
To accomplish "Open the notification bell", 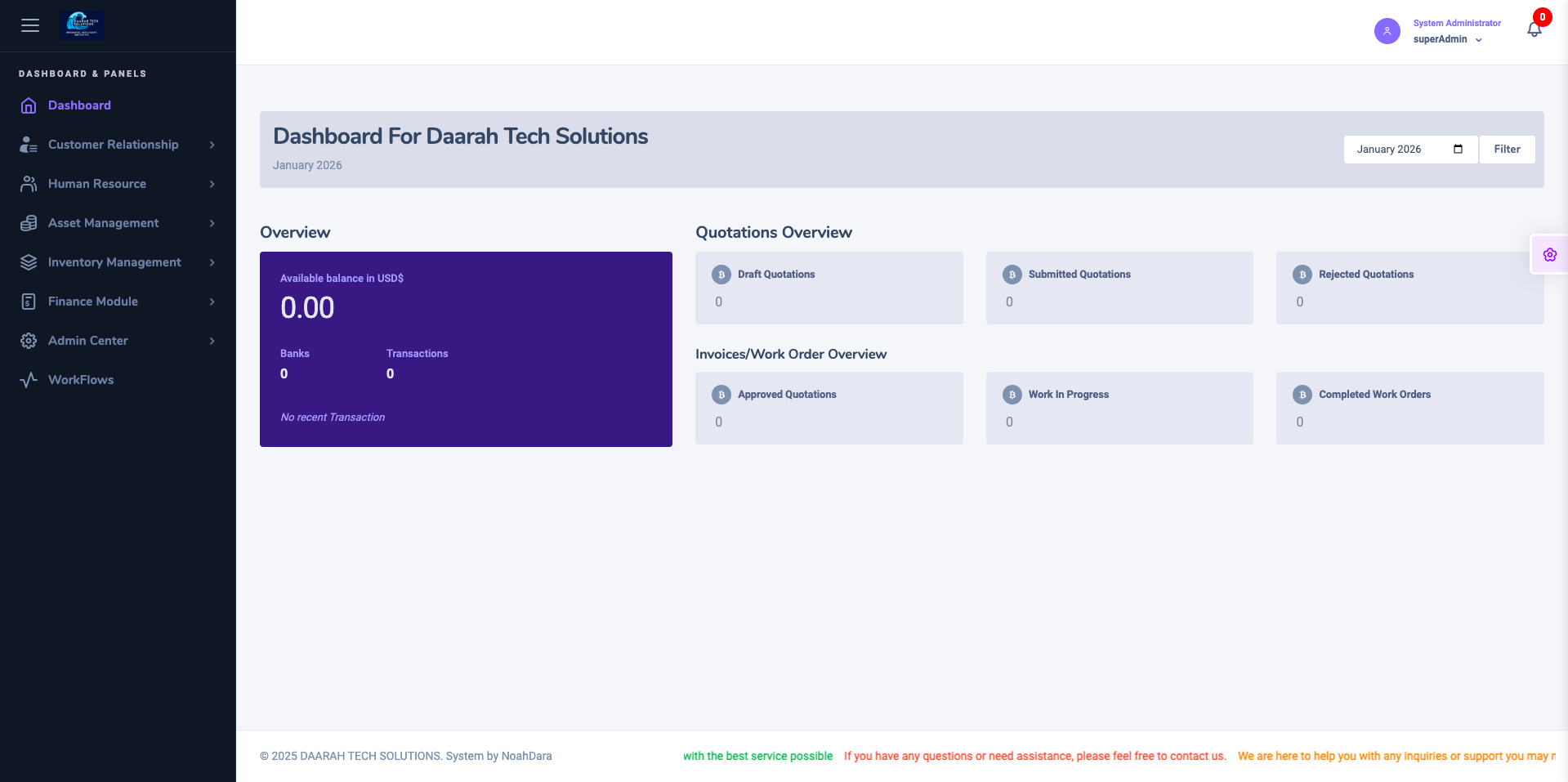I will tap(1534, 29).
